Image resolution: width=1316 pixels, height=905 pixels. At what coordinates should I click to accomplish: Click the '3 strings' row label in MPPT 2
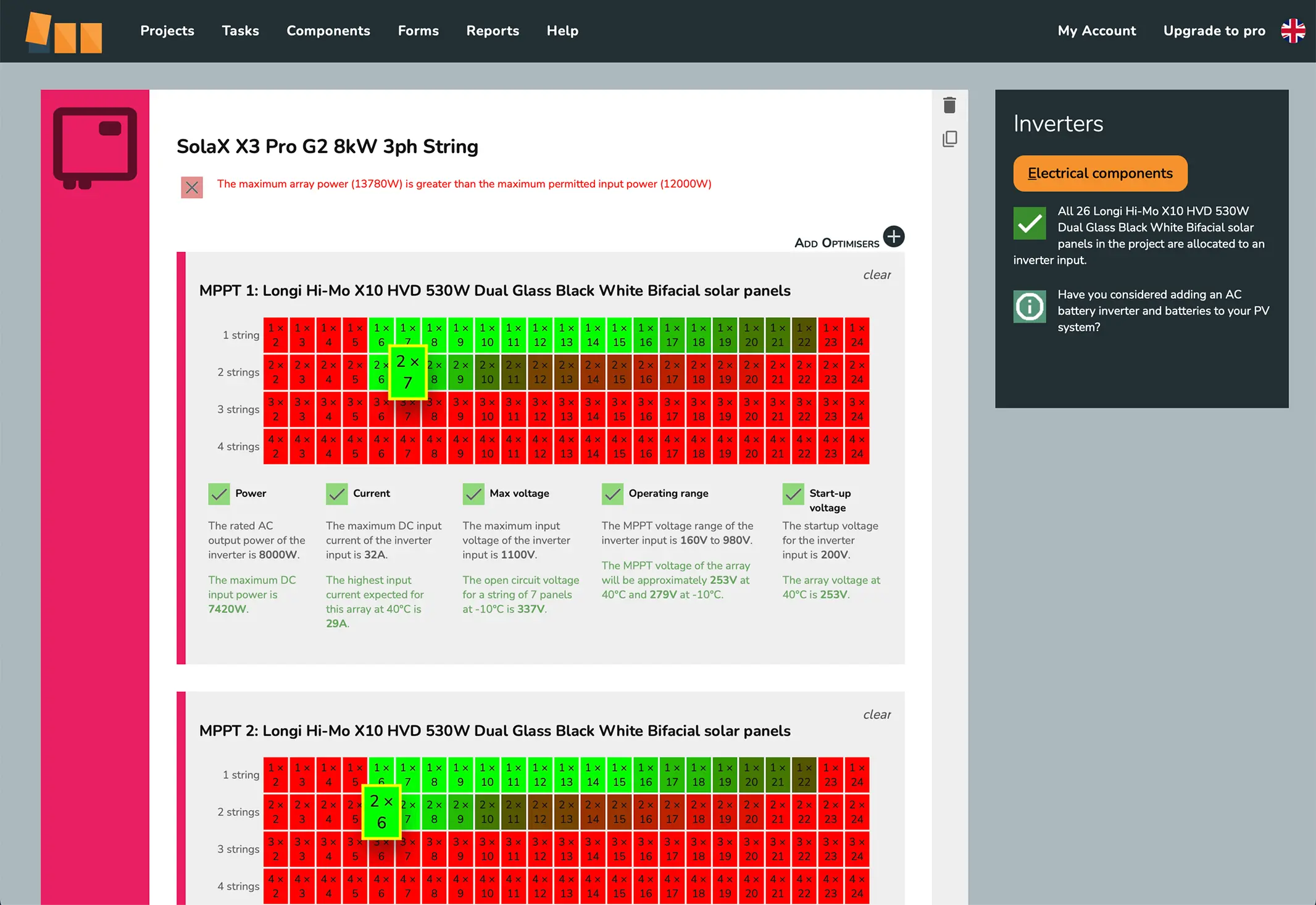(x=238, y=849)
